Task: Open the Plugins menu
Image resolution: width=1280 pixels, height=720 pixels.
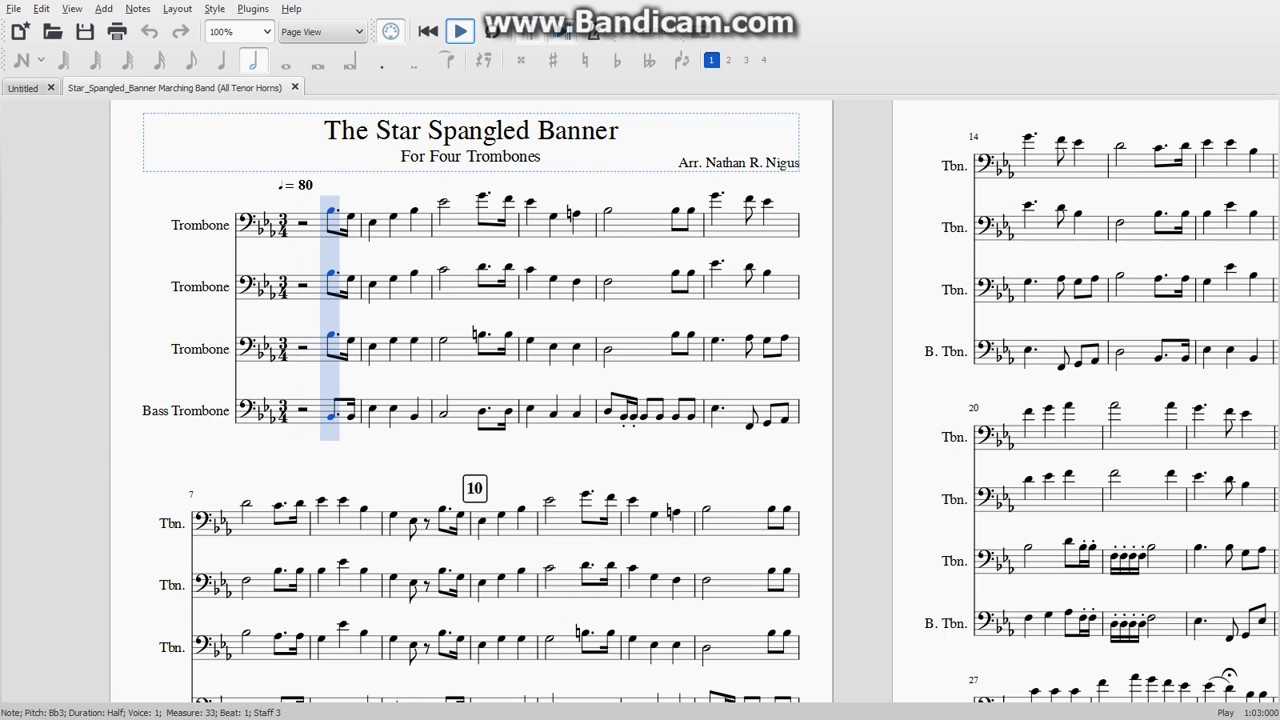Action: pos(253,9)
